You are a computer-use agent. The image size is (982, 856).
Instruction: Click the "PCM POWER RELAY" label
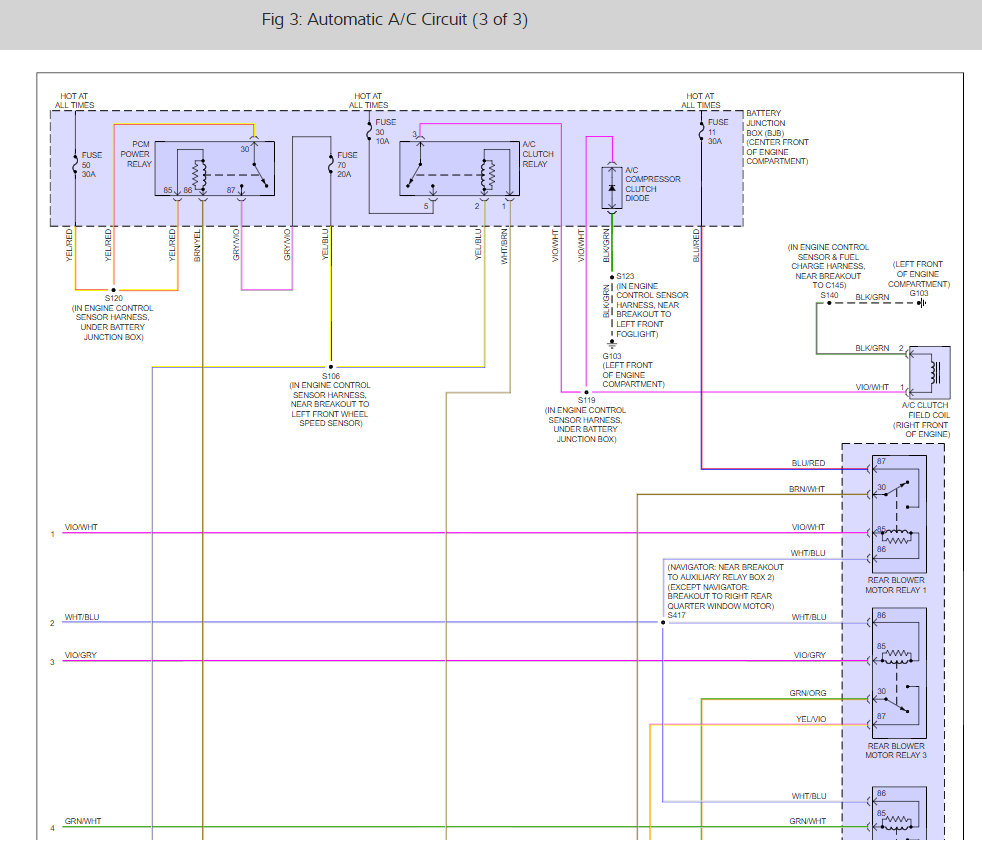click(136, 154)
